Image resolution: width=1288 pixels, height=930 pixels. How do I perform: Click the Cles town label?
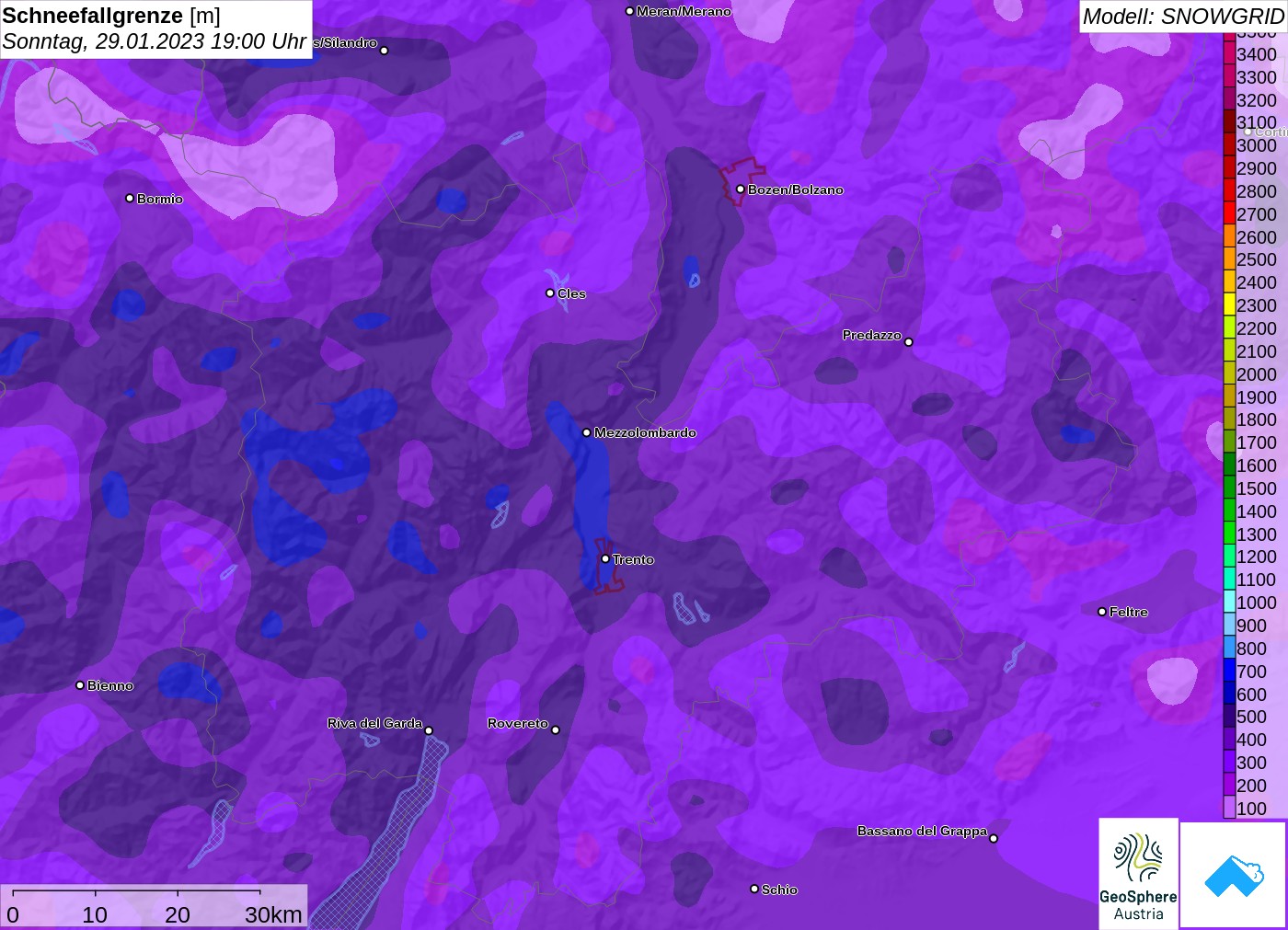(x=571, y=293)
